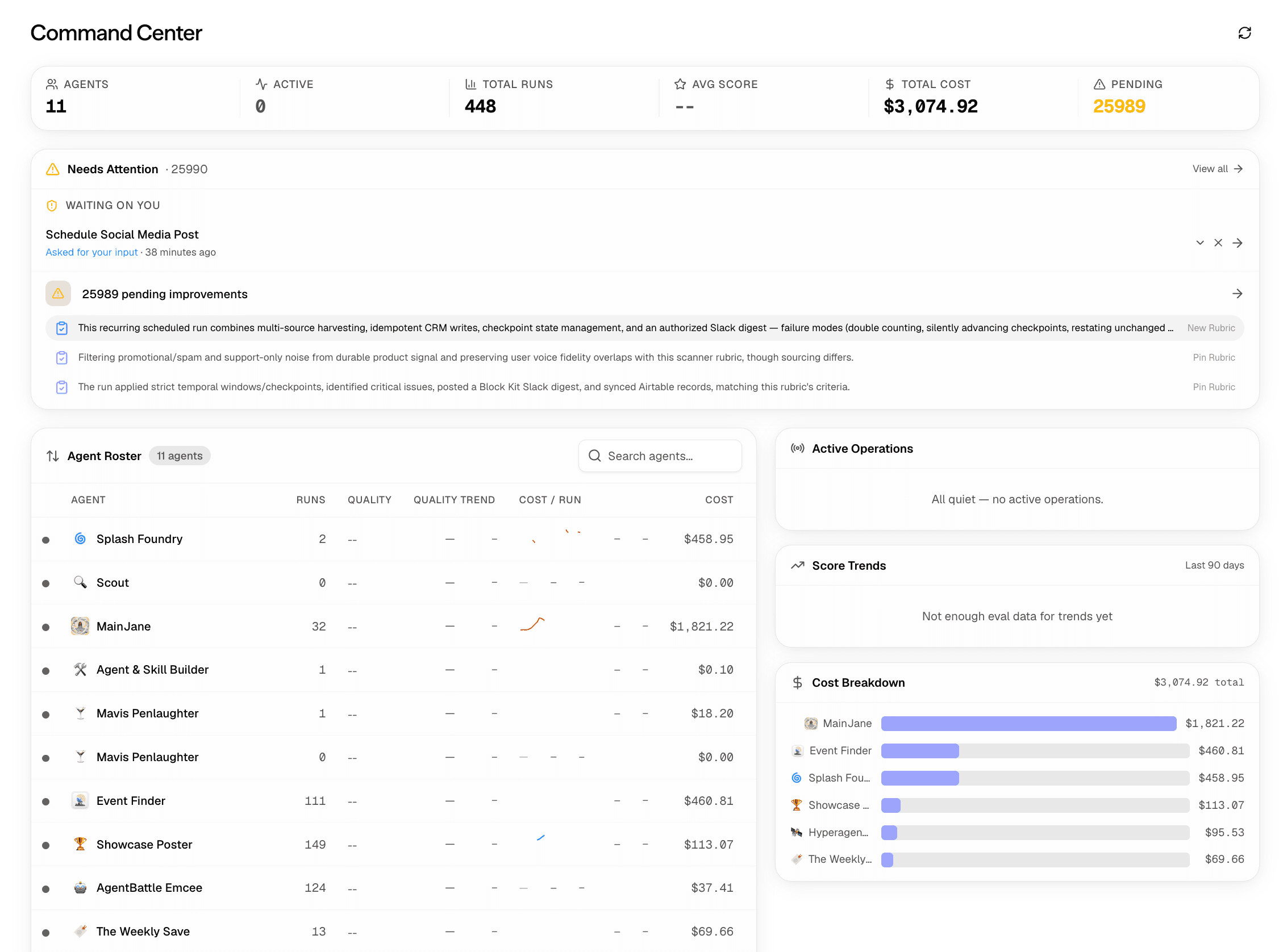Click the Total Runs bar chart icon

click(470, 84)
